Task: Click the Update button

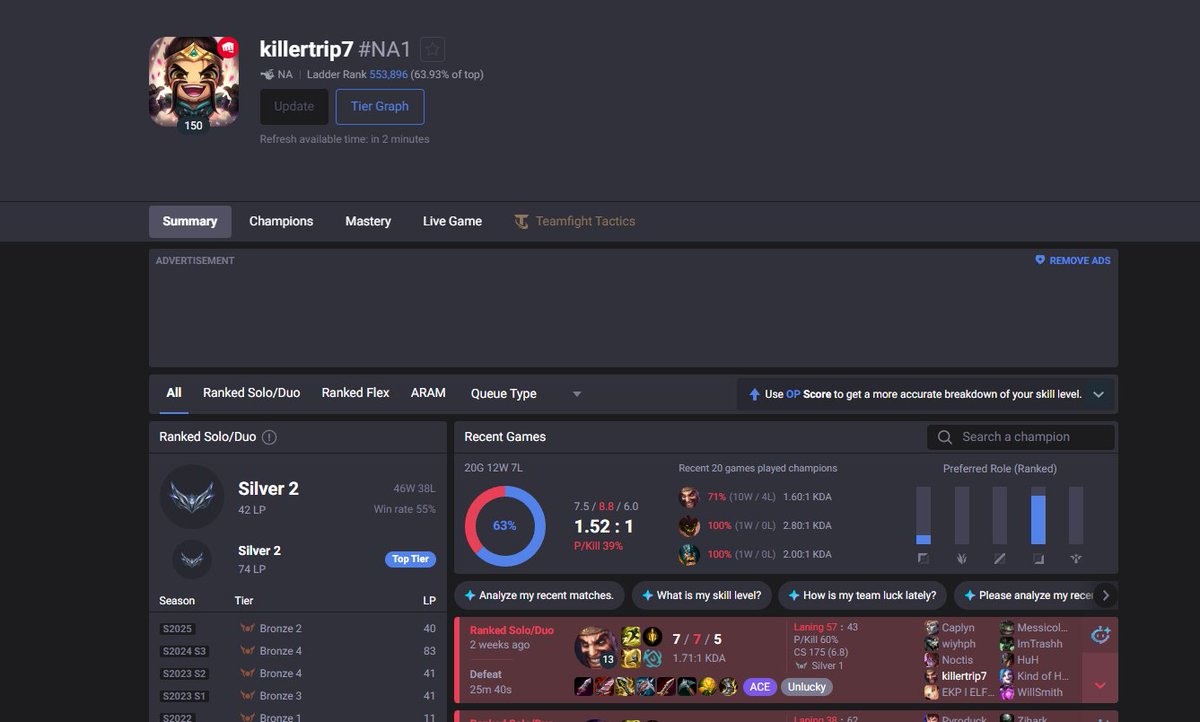Action: point(294,107)
